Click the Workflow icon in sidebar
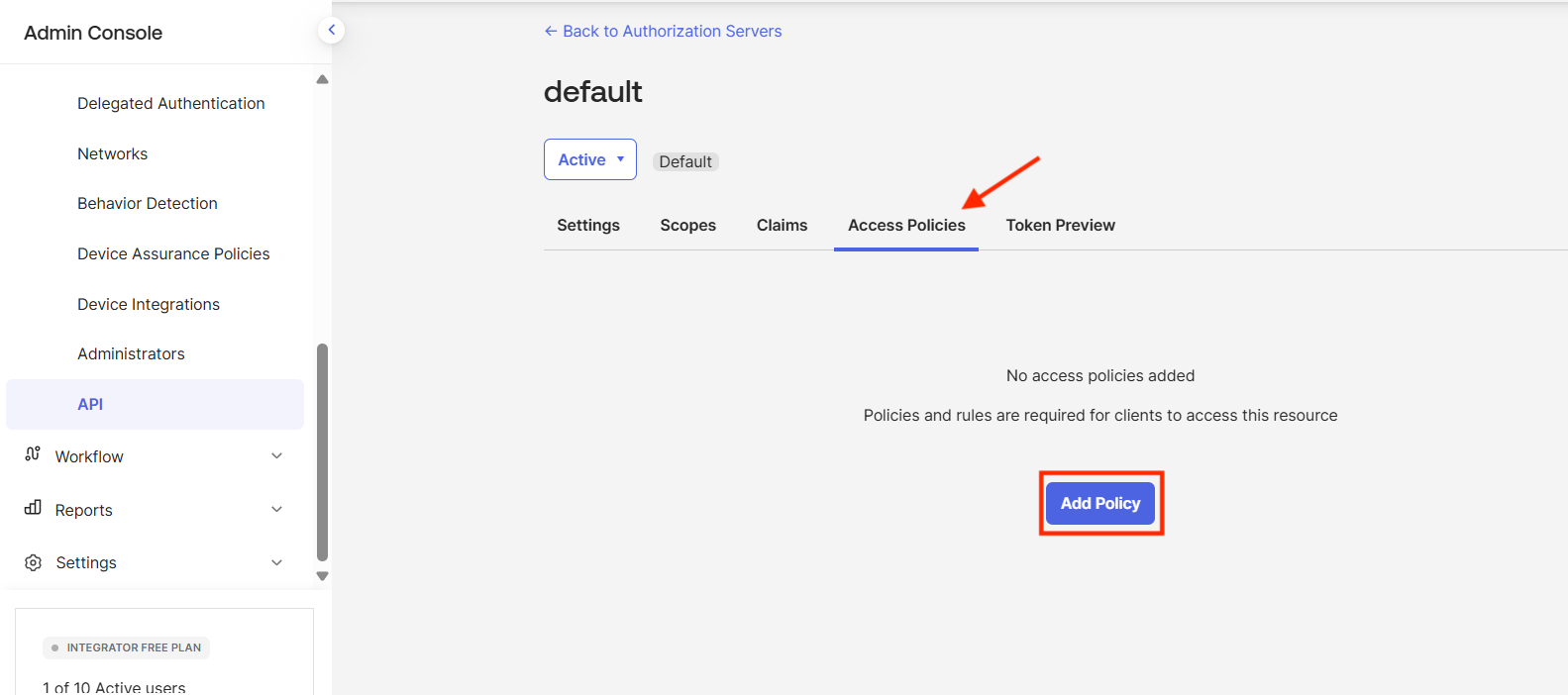 33,454
